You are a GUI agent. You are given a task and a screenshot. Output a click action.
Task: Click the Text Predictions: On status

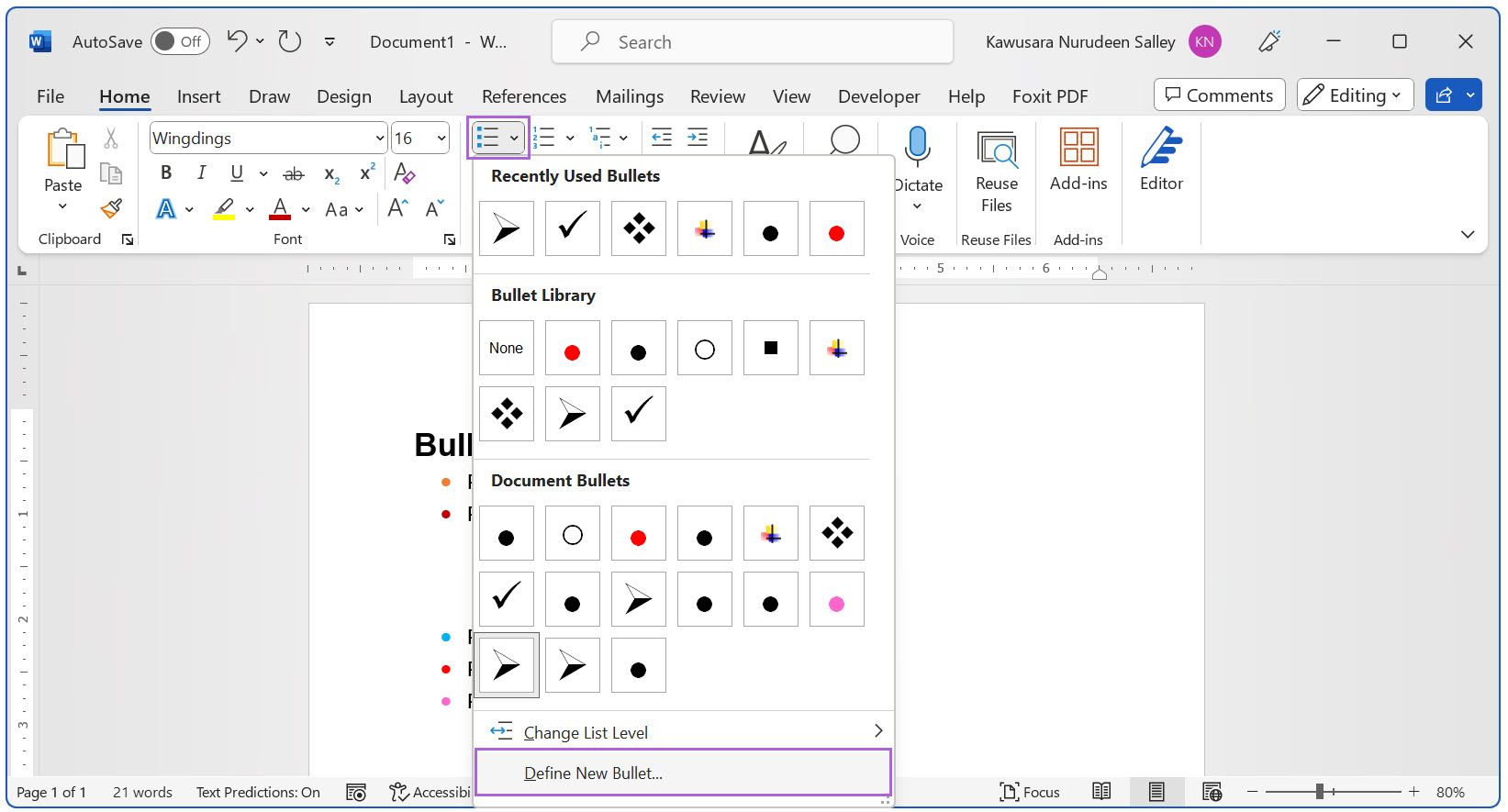(258, 792)
